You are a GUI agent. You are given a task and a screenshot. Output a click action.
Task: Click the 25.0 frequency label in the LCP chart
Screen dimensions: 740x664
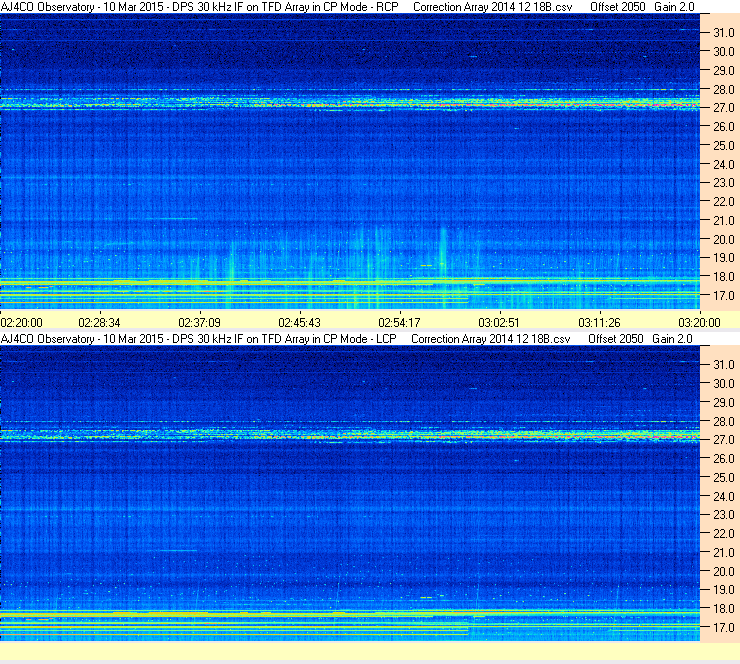point(724,478)
